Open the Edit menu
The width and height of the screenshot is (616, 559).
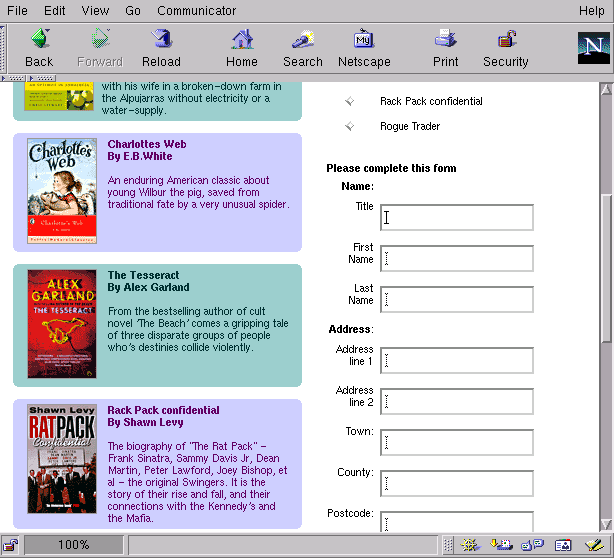point(54,11)
